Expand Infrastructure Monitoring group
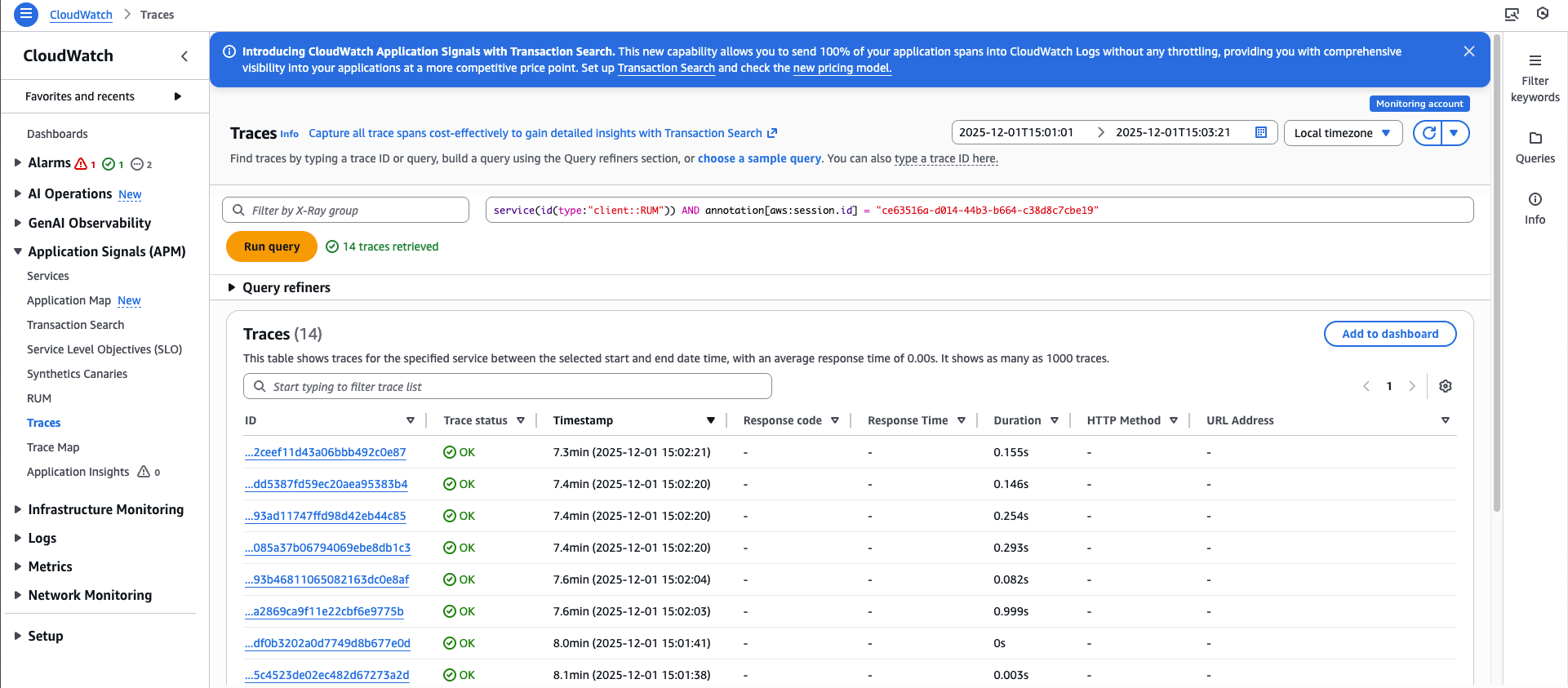 [18, 509]
